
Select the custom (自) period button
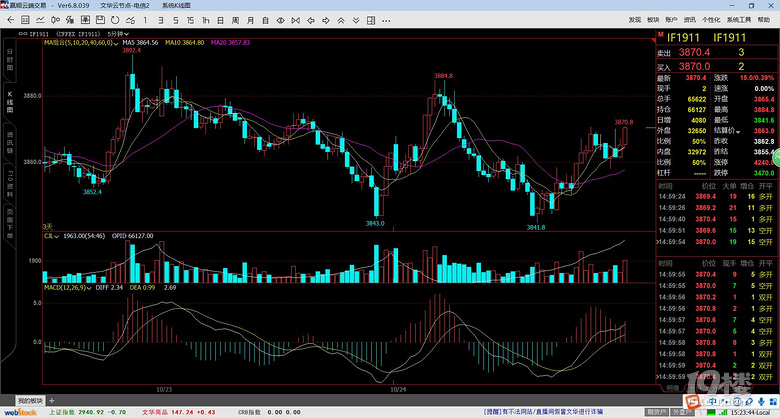coord(265,20)
